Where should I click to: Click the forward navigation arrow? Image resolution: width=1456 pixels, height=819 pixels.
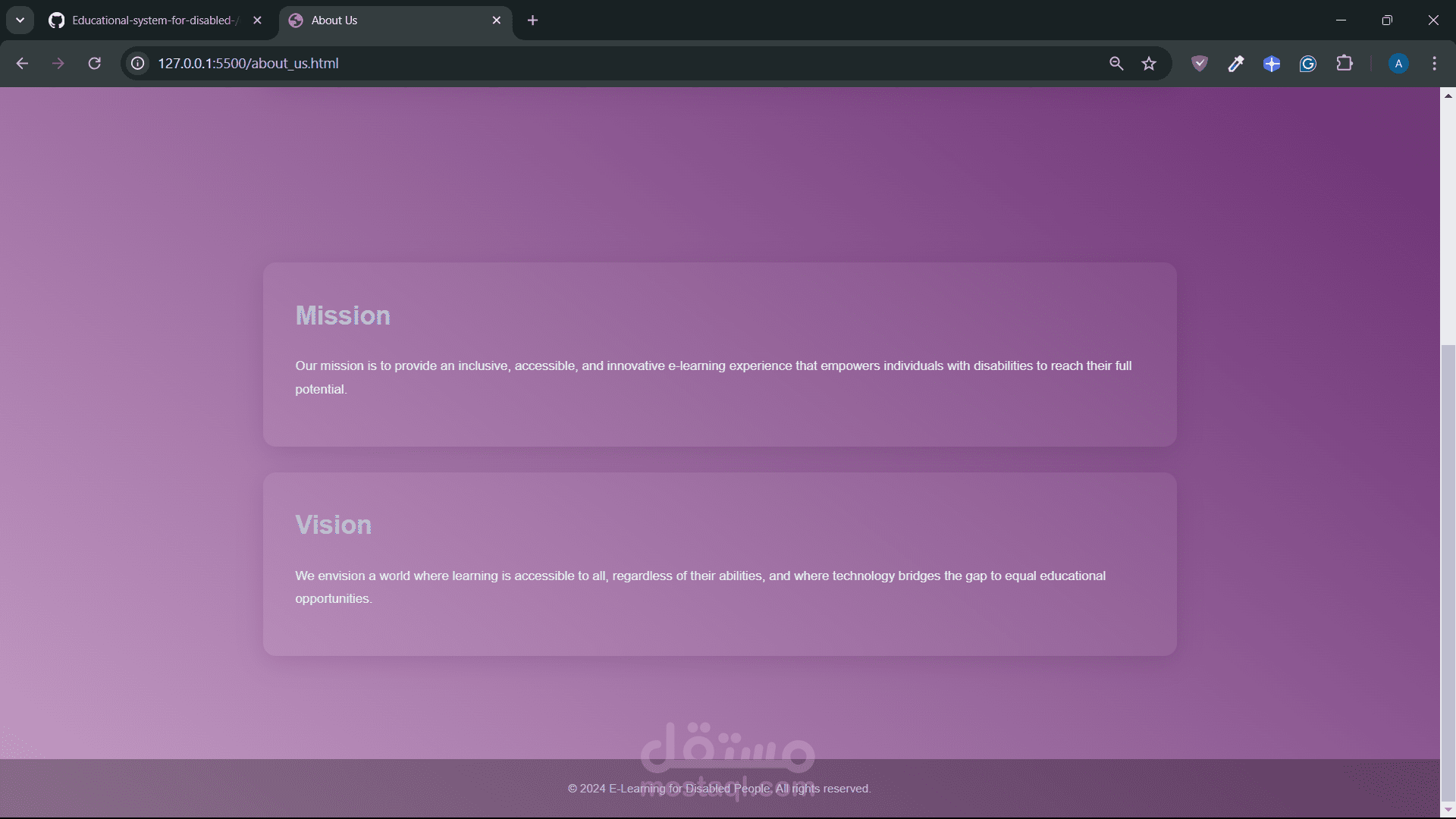58,64
